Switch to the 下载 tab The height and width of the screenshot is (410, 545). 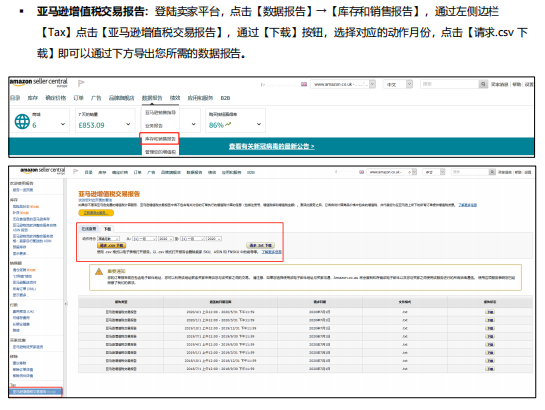(x=107, y=229)
